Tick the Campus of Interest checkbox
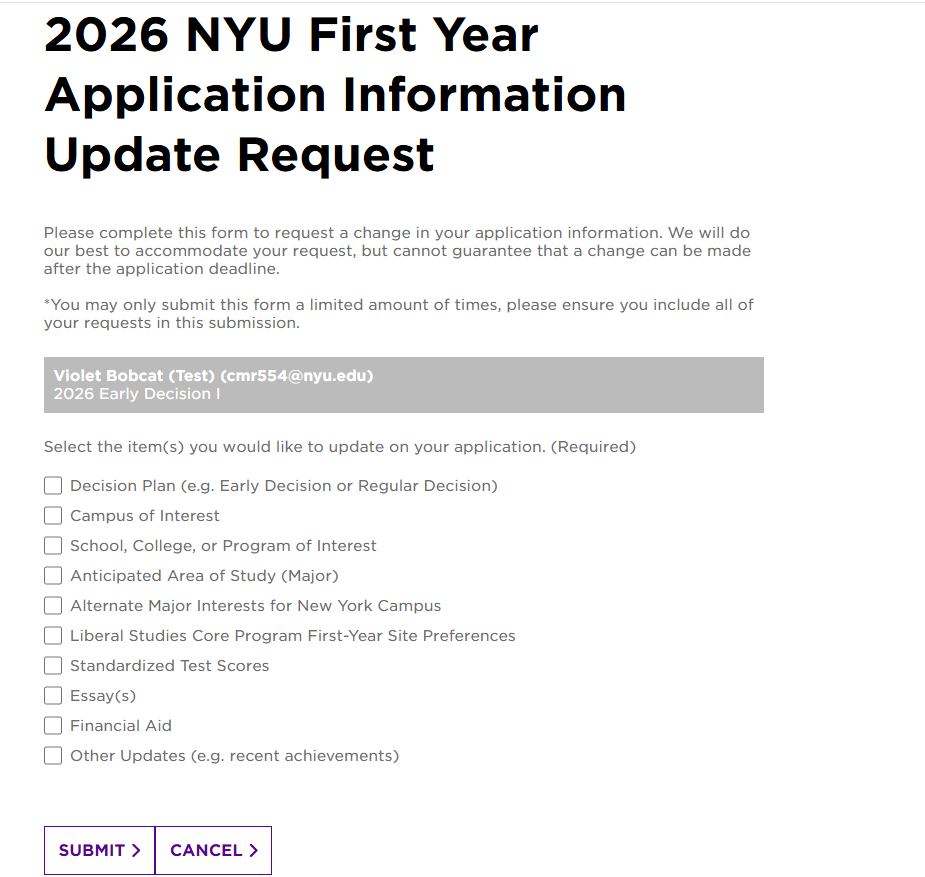Image resolution: width=925 pixels, height=877 pixels. (x=53, y=516)
